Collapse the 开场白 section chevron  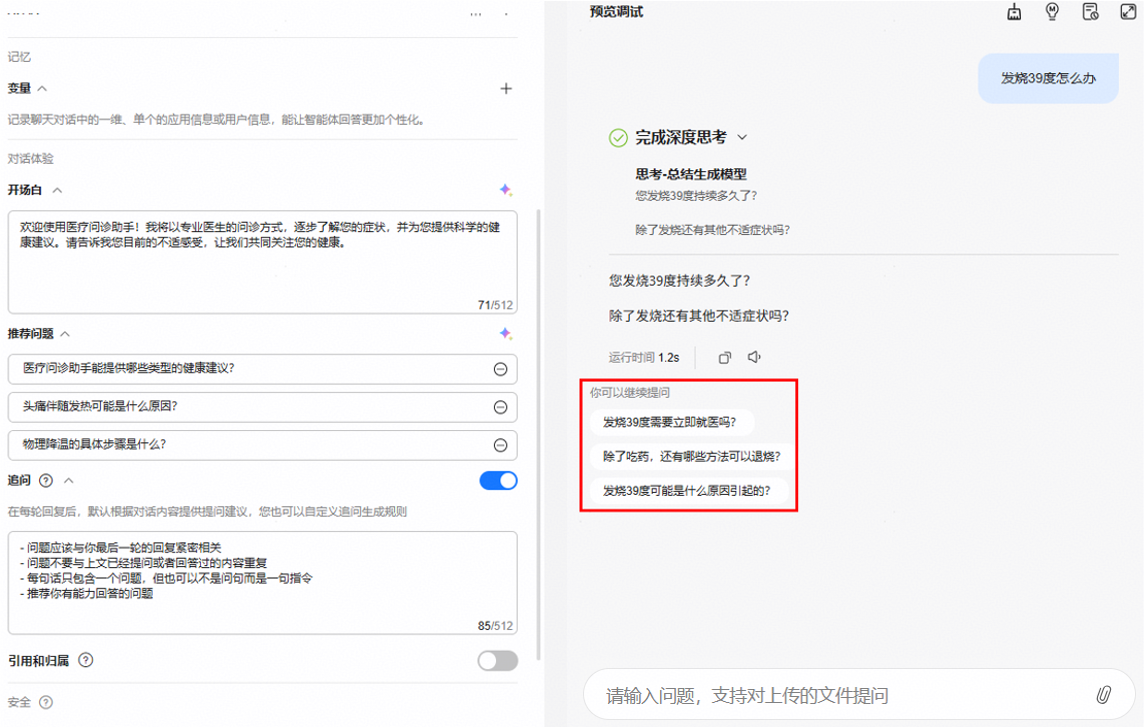(x=58, y=190)
